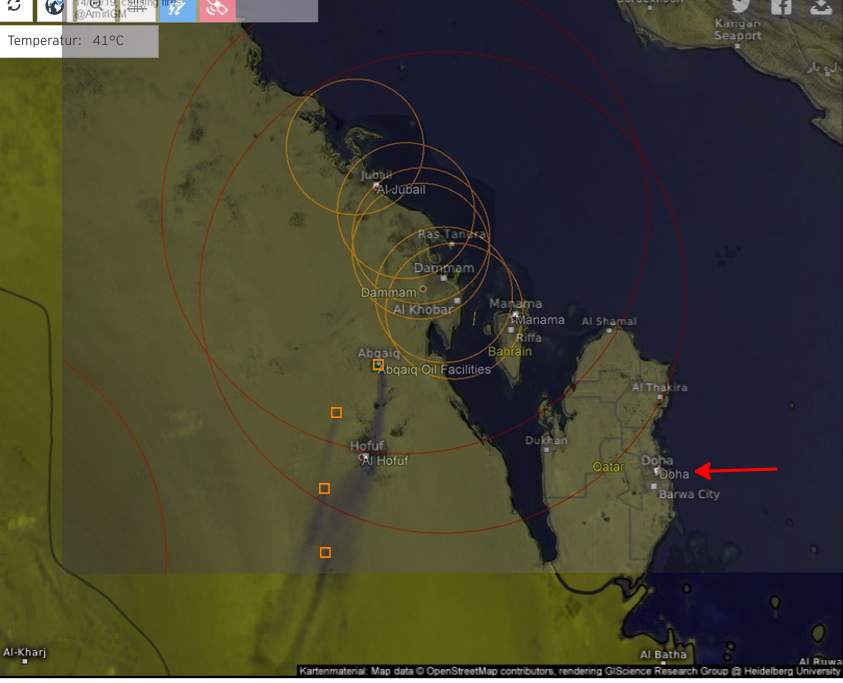
Task: Click the refresh arrows icon
Action: click(x=14, y=8)
